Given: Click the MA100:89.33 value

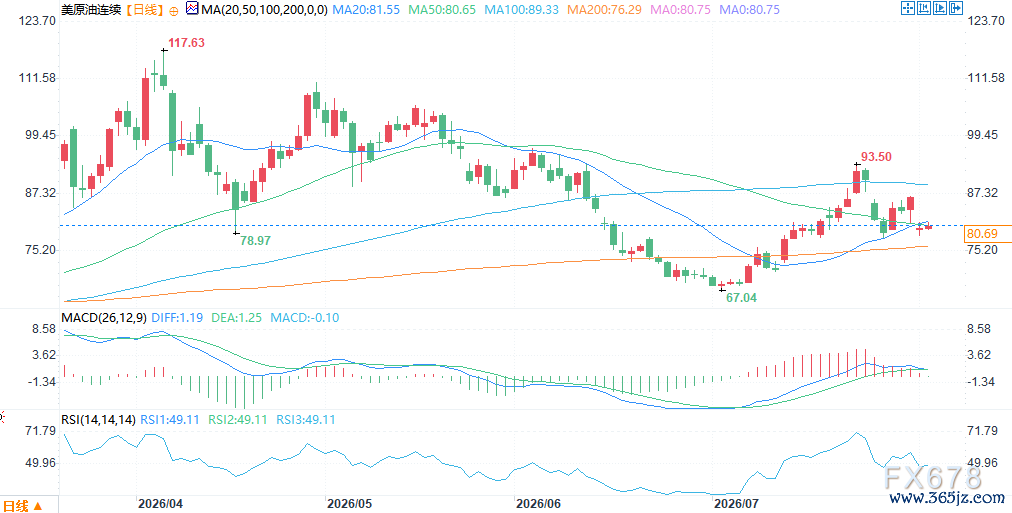Looking at the screenshot, I should click(519, 10).
